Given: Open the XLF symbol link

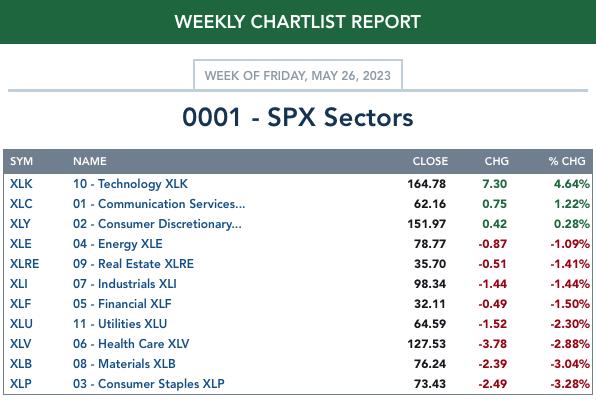Looking at the screenshot, I should point(20,304).
